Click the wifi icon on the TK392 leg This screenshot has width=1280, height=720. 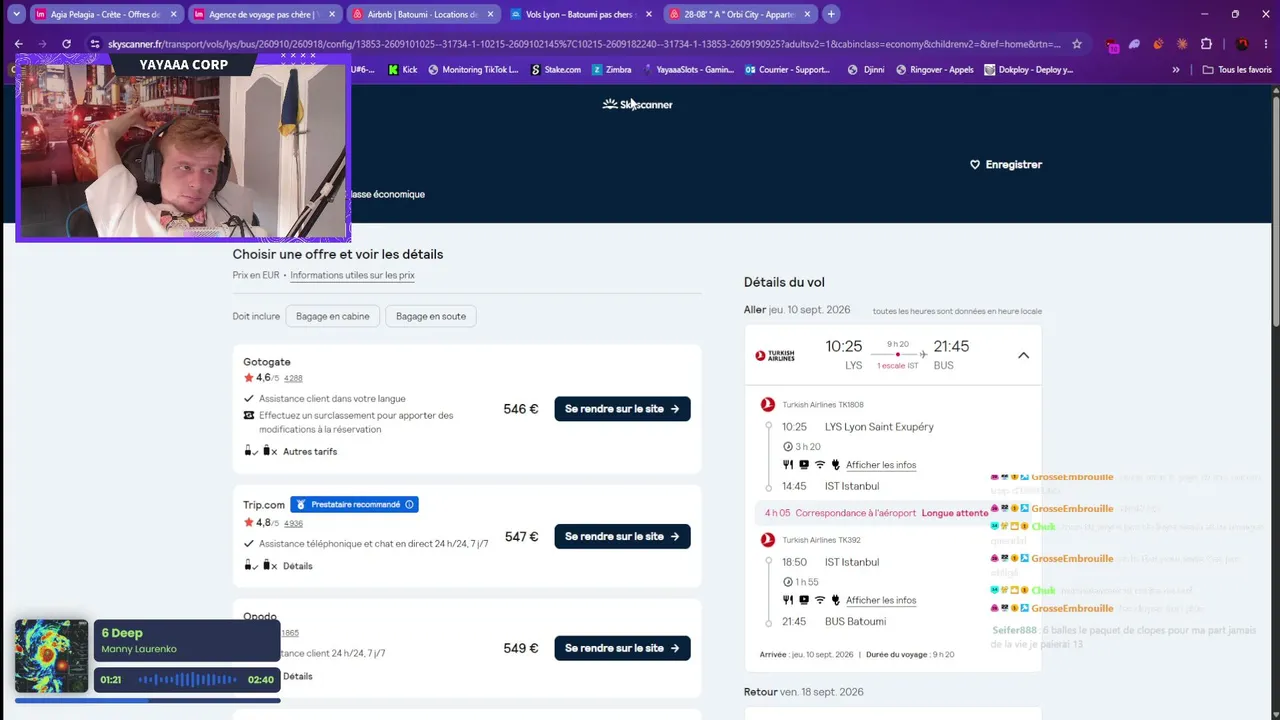coord(820,600)
